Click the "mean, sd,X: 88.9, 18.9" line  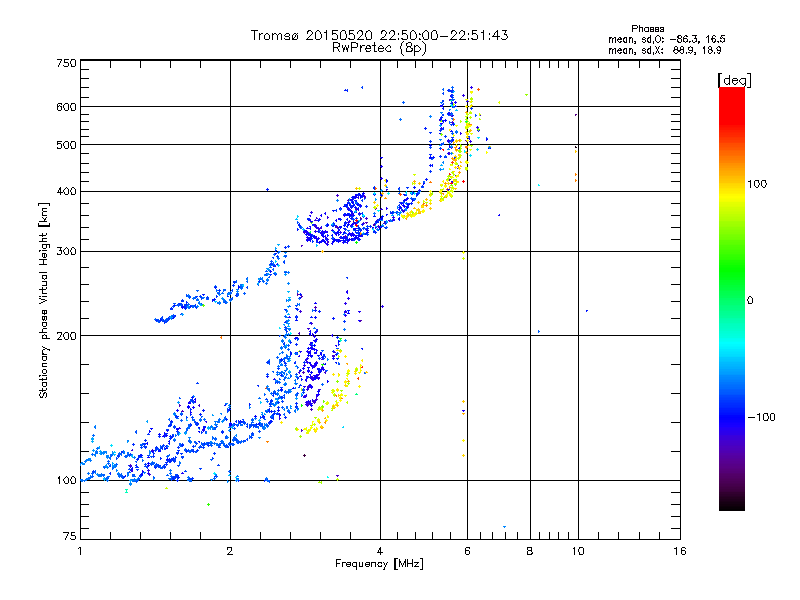click(x=664, y=50)
